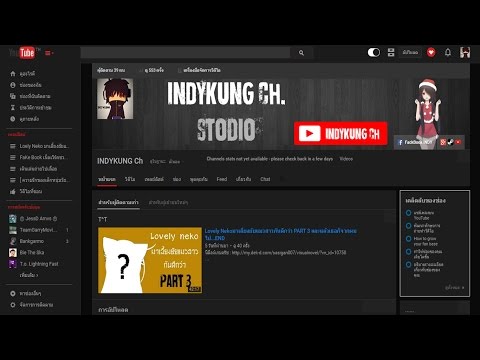The width and height of the screenshot is (480, 360).
Task: Open the notifications bell
Action: [448, 52]
